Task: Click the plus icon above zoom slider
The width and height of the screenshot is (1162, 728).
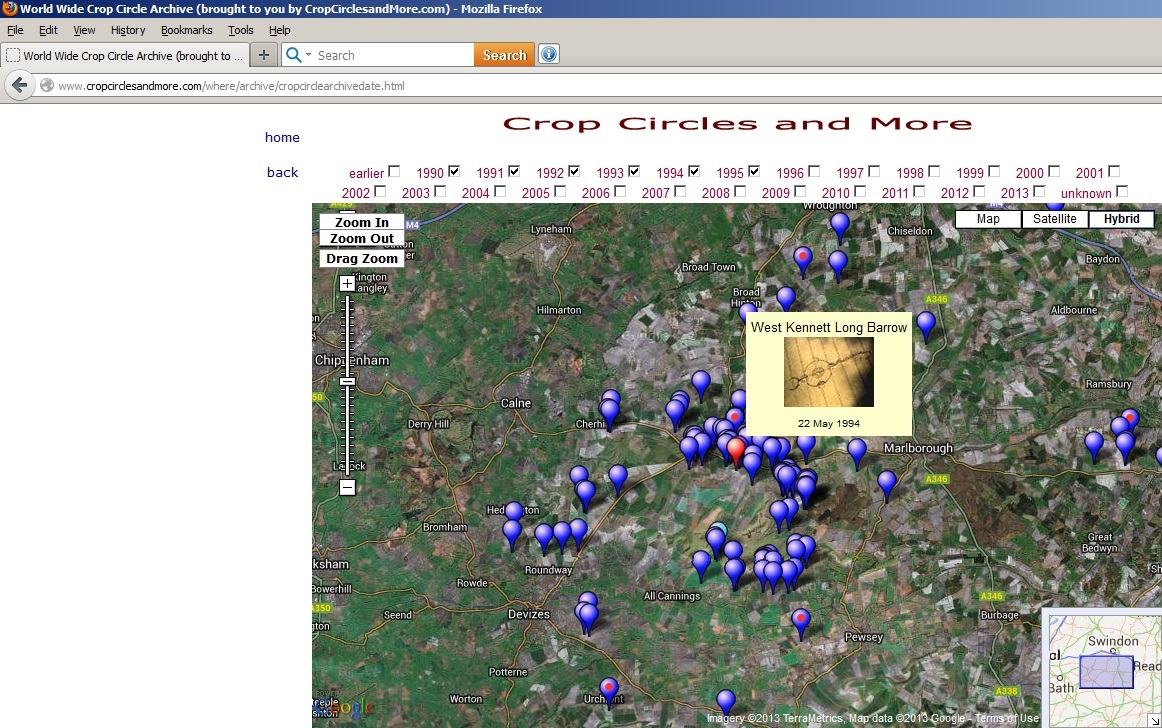Action: coord(347,284)
